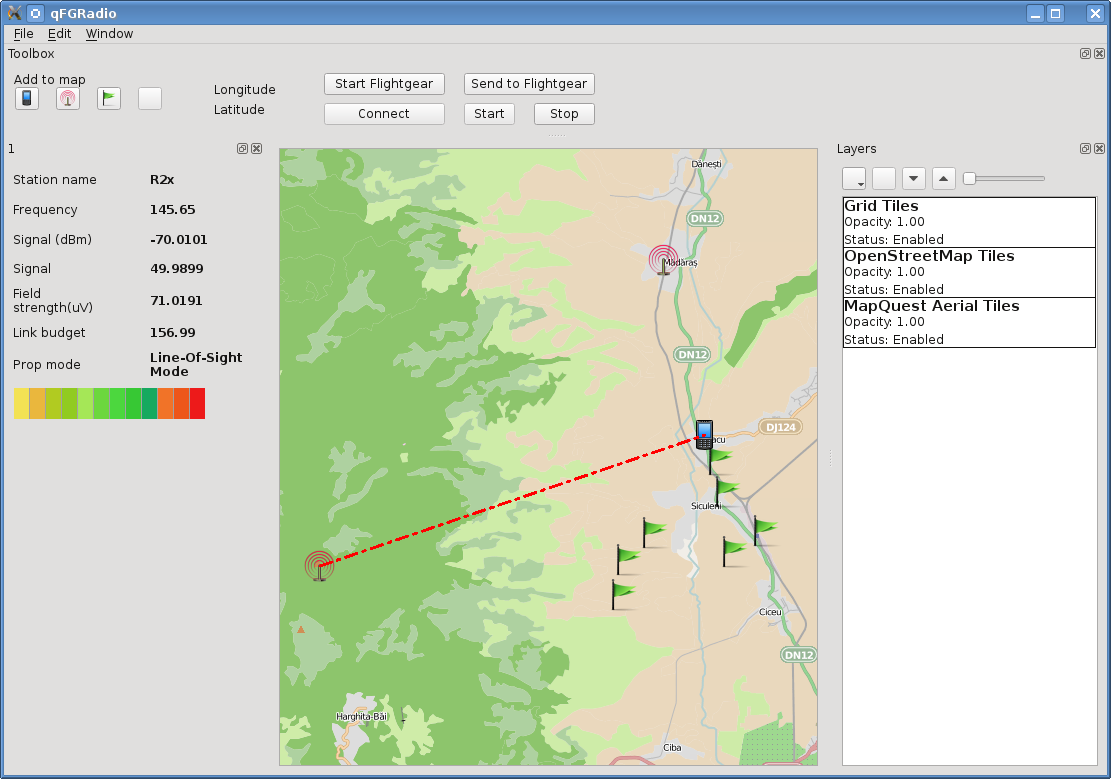Click the Start Flightgear button
This screenshot has height=779, width=1111.
point(384,84)
